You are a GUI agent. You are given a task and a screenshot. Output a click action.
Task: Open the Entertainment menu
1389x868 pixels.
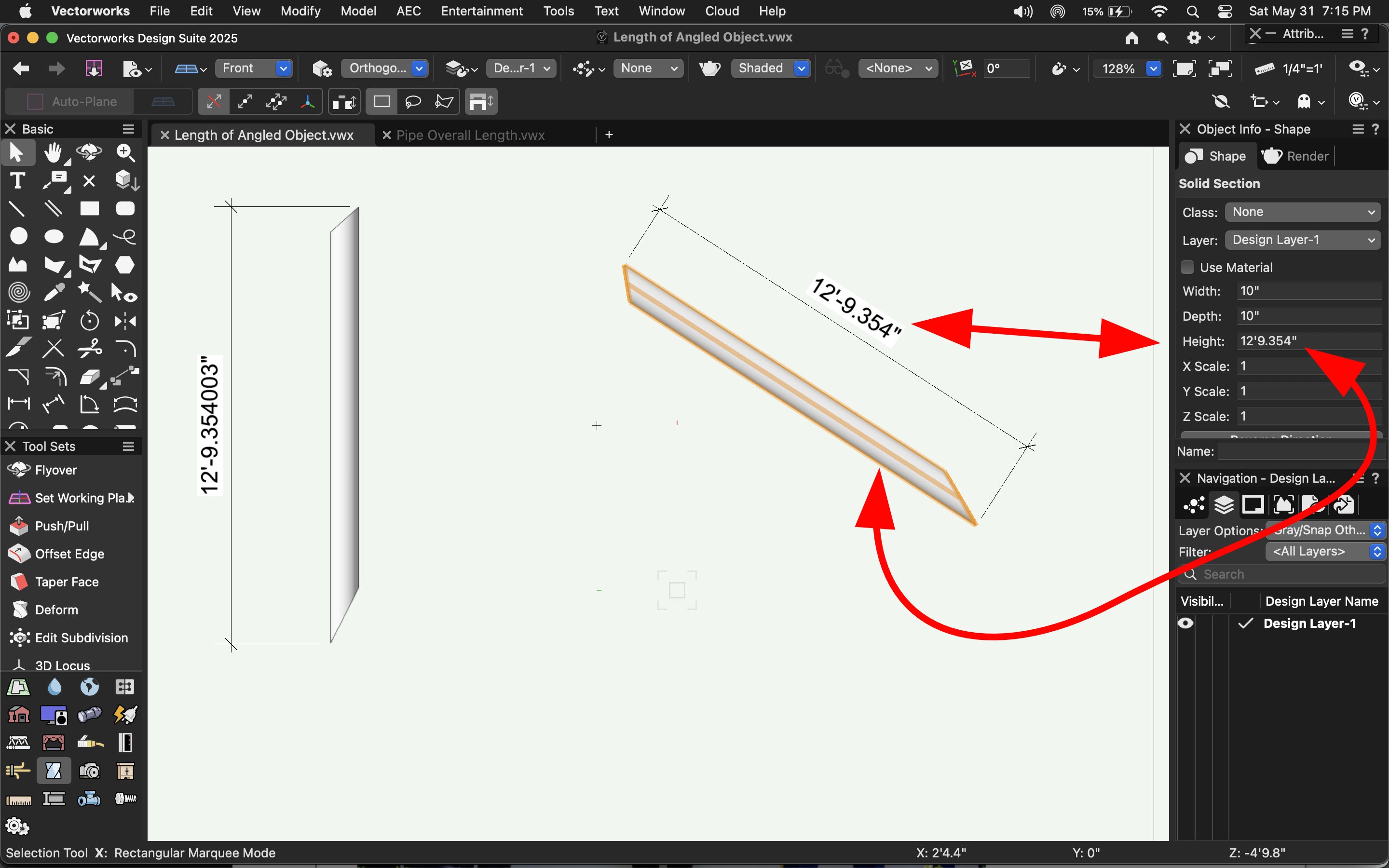point(481,11)
